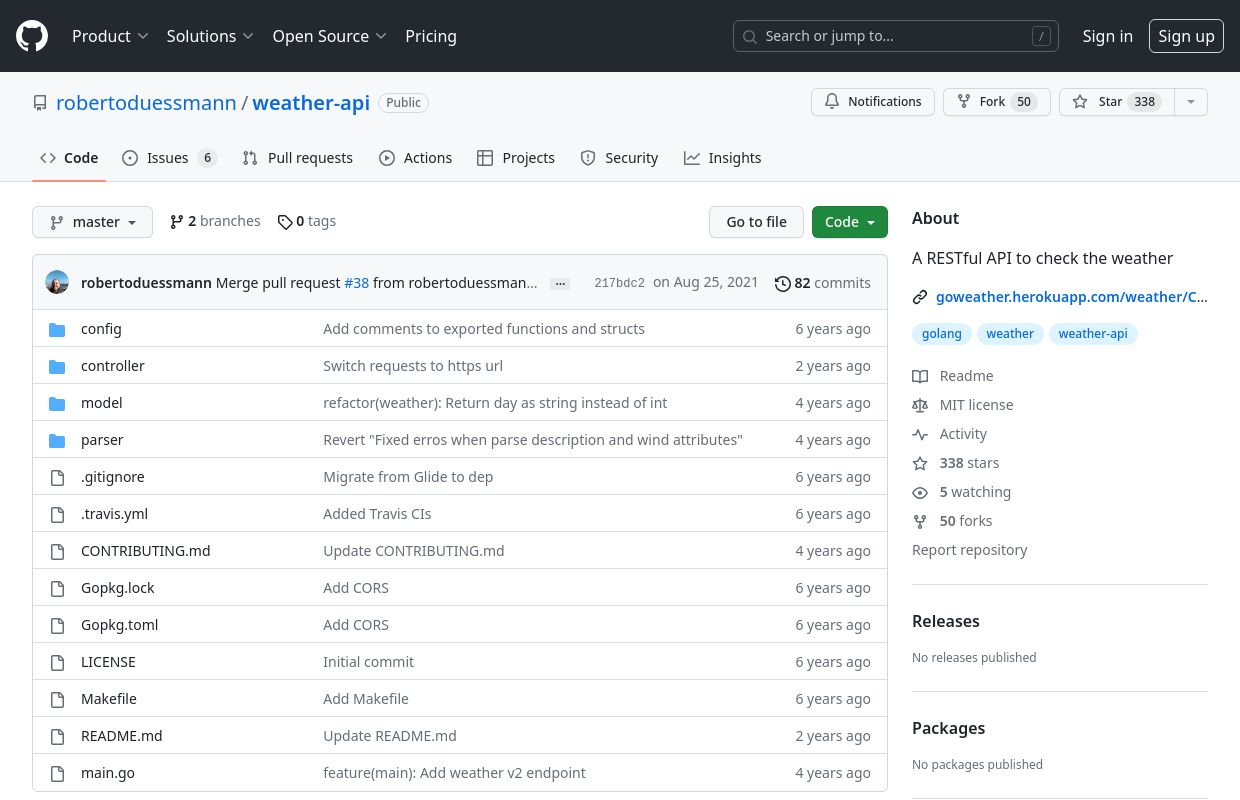
Task: Click the Sign in link
Action: coord(1108,36)
